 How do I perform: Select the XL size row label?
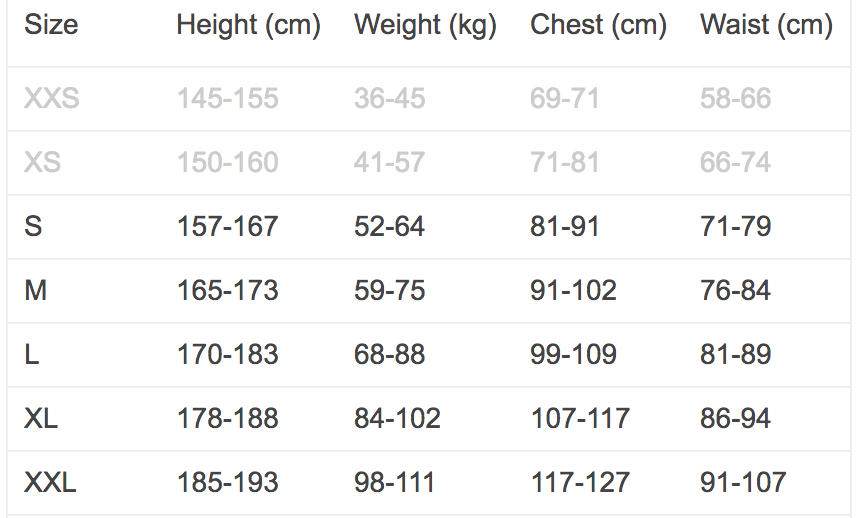tap(41, 419)
